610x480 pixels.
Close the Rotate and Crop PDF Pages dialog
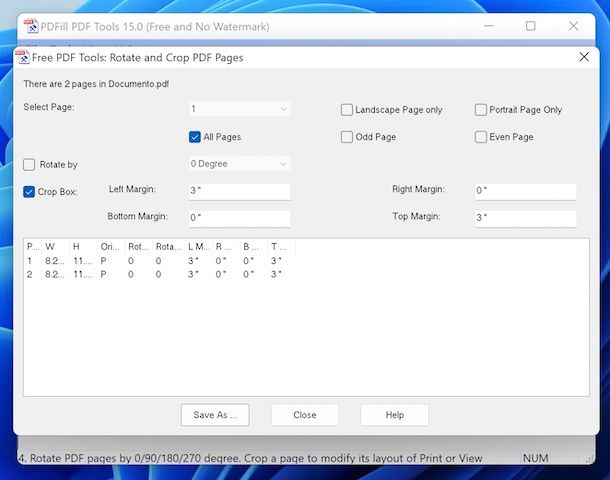(x=584, y=57)
